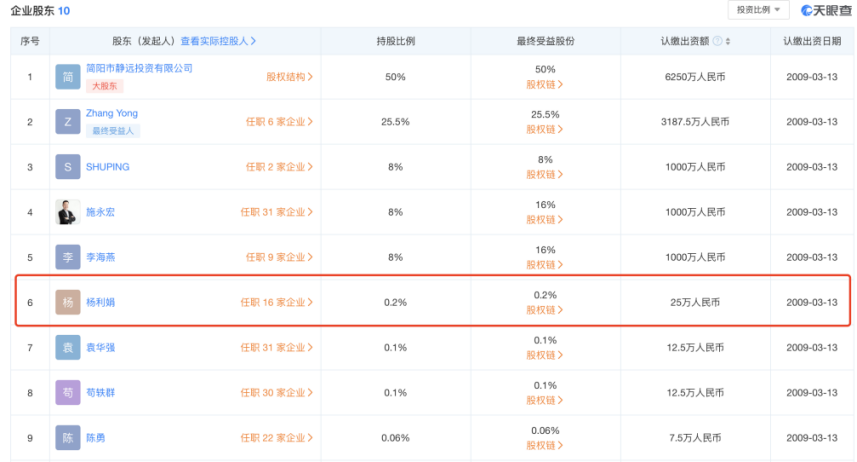The image size is (857, 462).
Task: Open 查看实际控股人 link in header
Action: point(218,41)
